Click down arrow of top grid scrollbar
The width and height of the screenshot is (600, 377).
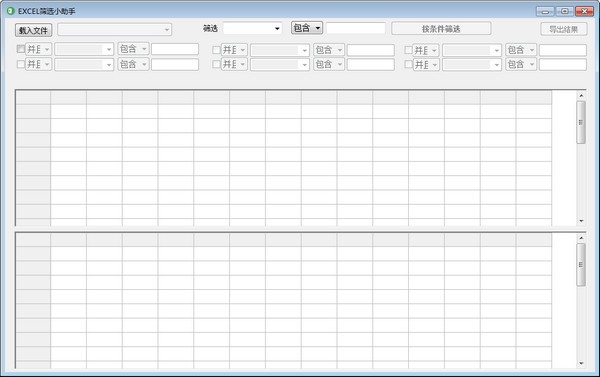[x=581, y=221]
